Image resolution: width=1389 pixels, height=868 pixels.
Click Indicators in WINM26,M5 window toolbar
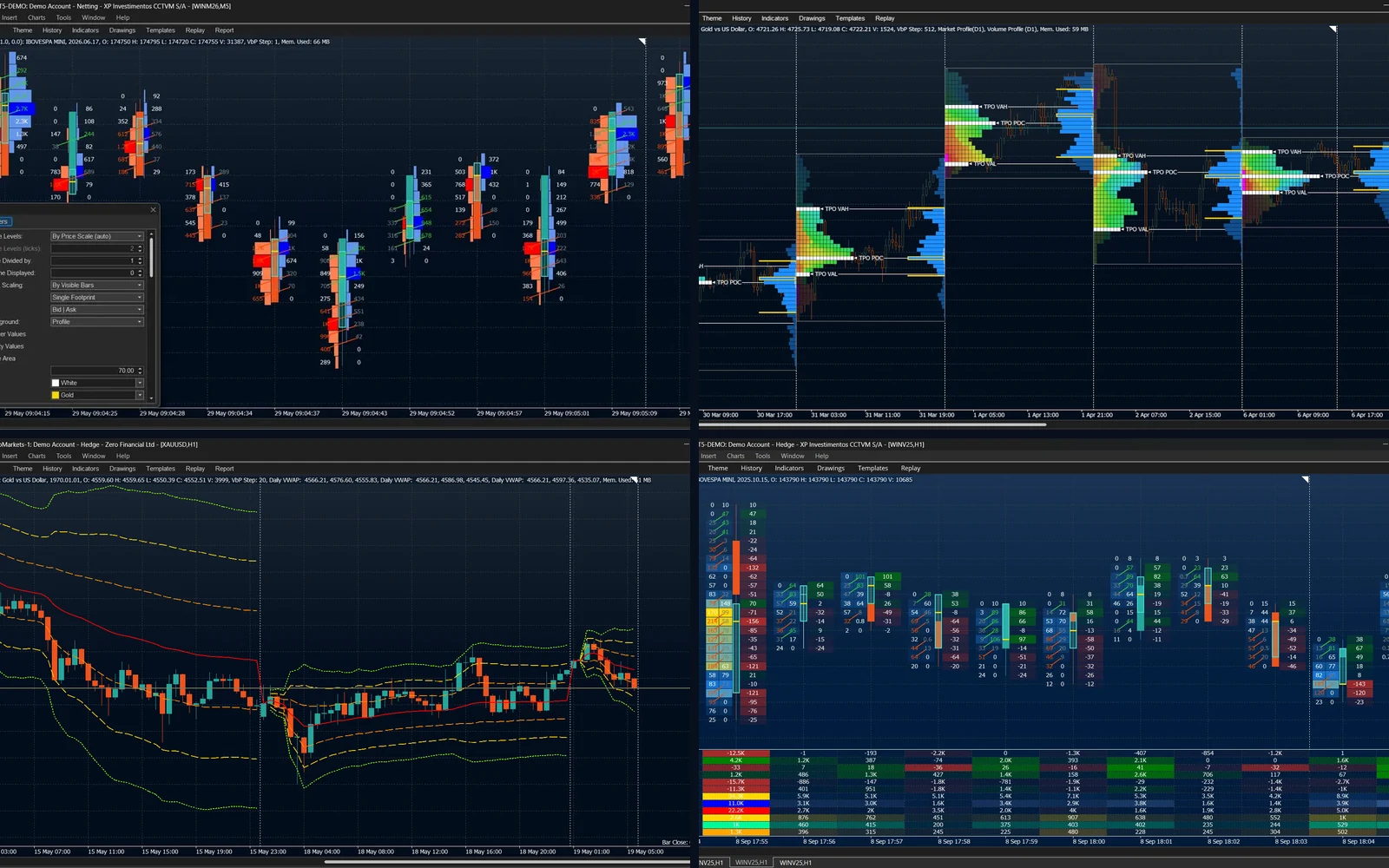click(85, 30)
